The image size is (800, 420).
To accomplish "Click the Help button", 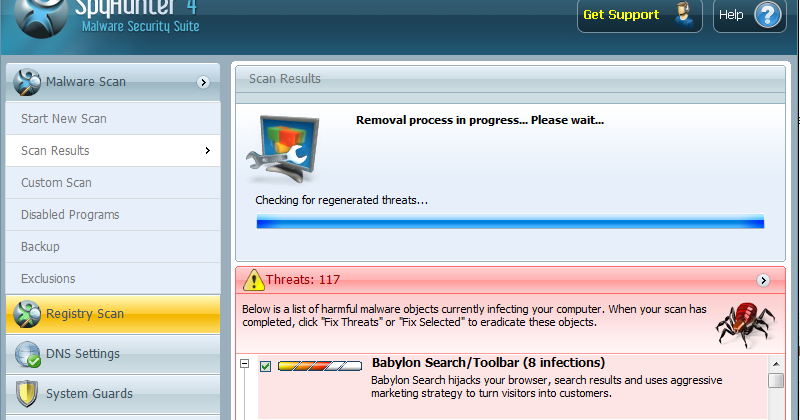I will (749, 15).
